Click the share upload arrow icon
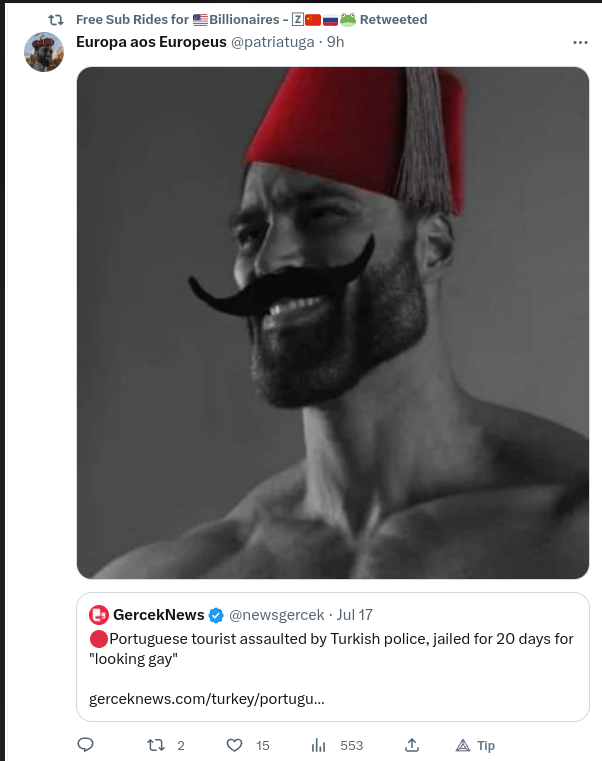The image size is (602, 761). (411, 745)
